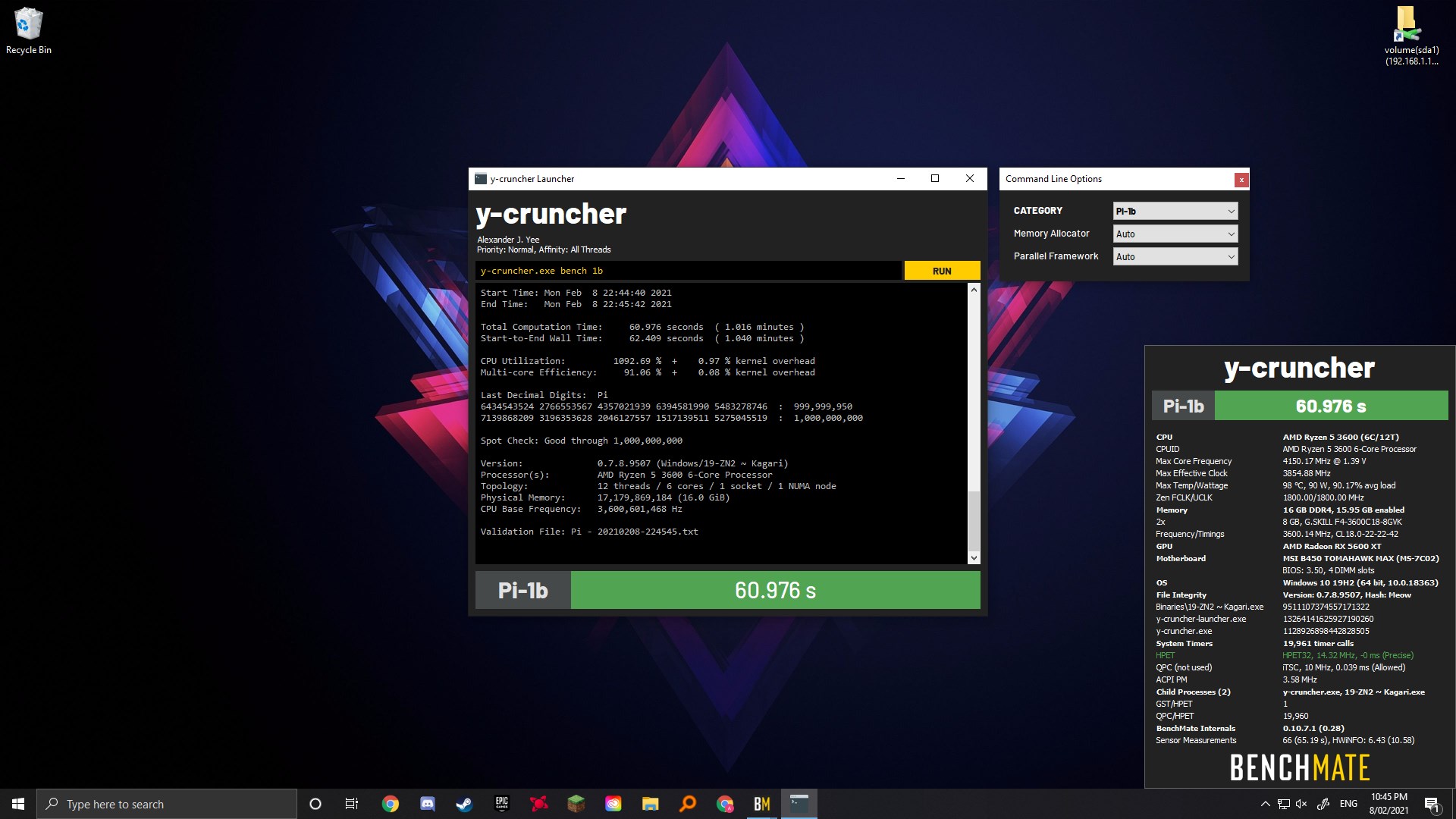Click the CPU Utilization output line
Viewport: 1456px width, 819px height.
(x=648, y=361)
